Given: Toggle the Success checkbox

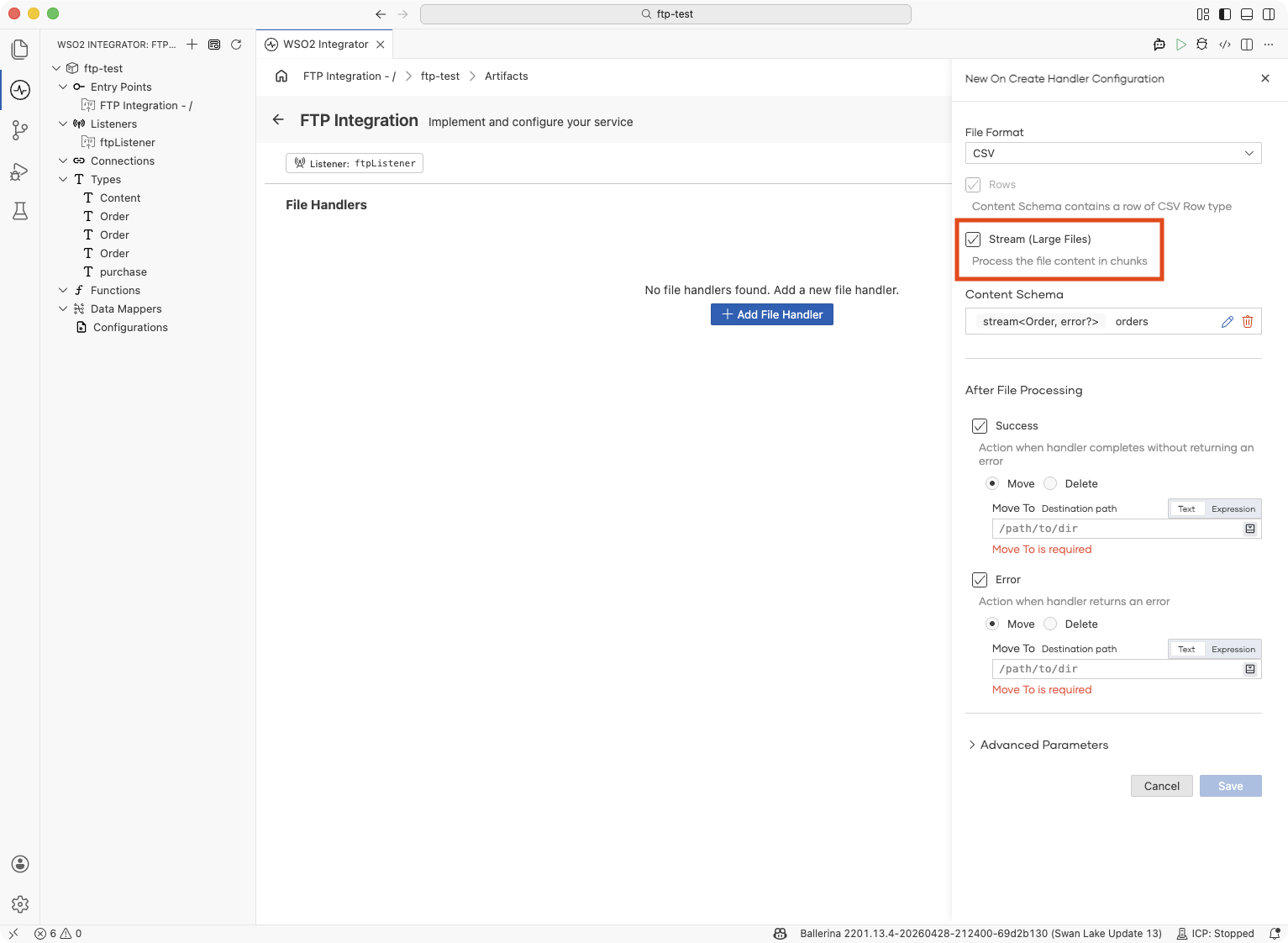Looking at the screenshot, I should point(980,426).
